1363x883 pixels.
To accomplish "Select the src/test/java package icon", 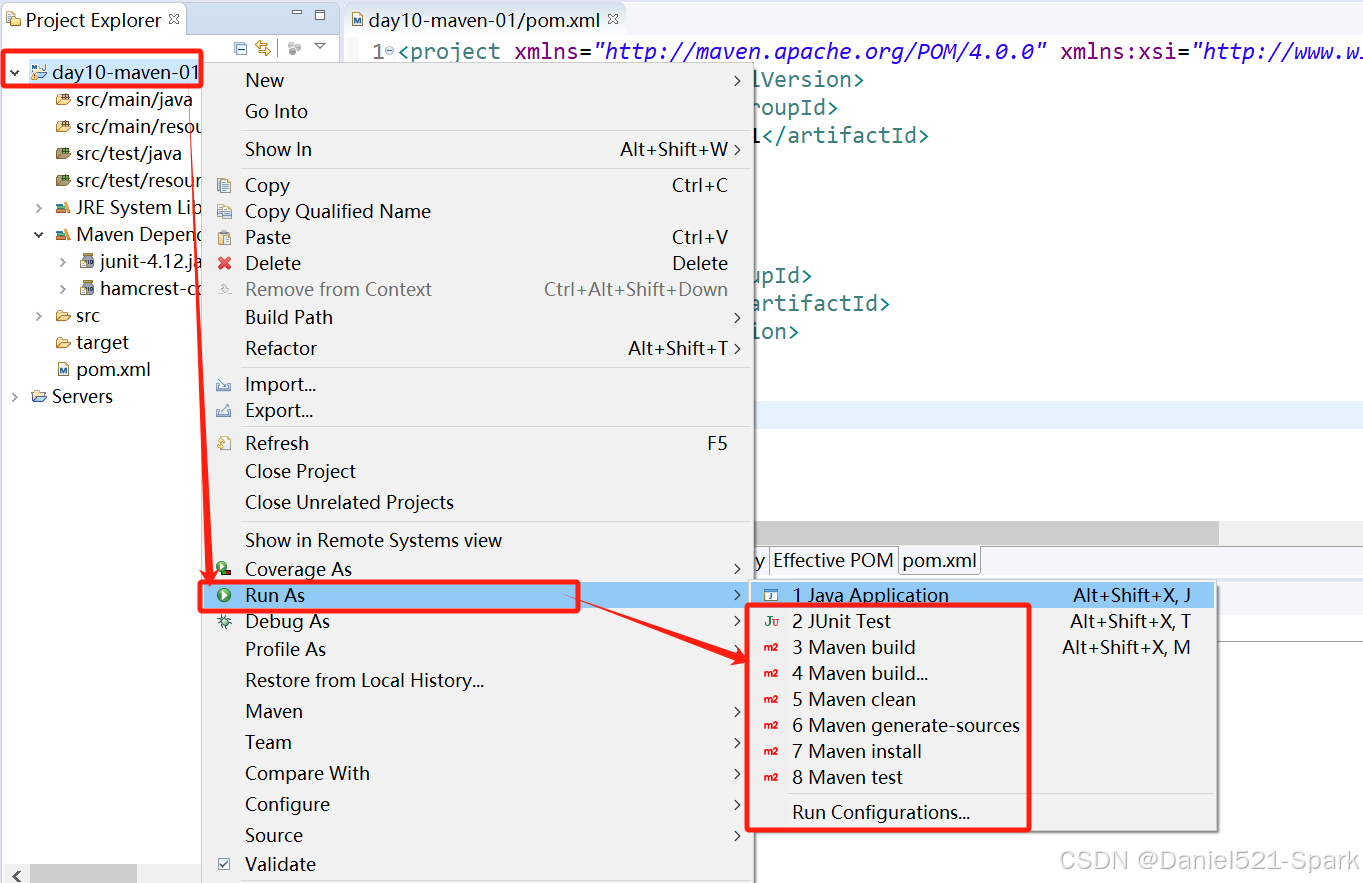I will pyautogui.click(x=63, y=154).
